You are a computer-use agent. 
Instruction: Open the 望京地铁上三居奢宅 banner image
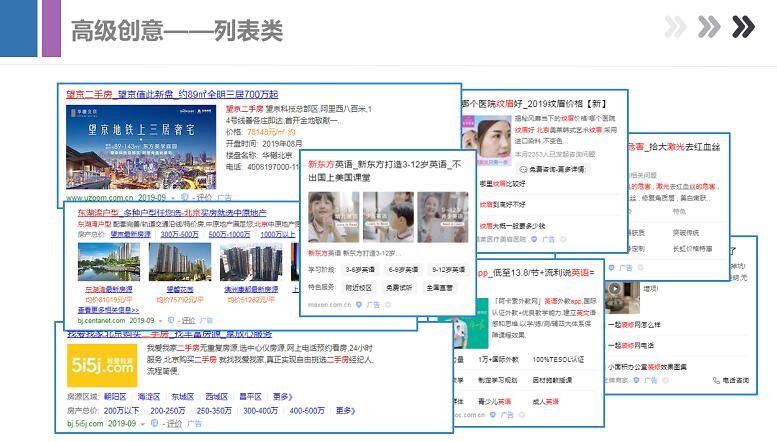point(140,144)
